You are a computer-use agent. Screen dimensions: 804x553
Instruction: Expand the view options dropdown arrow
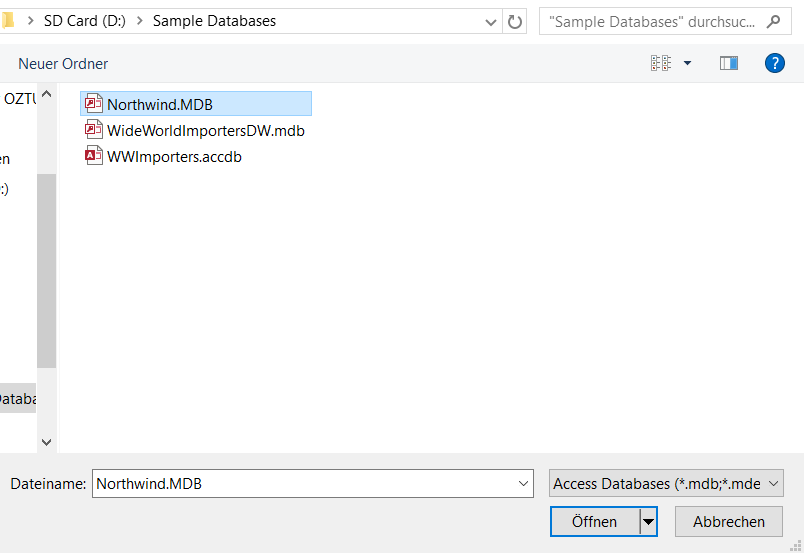pos(687,63)
